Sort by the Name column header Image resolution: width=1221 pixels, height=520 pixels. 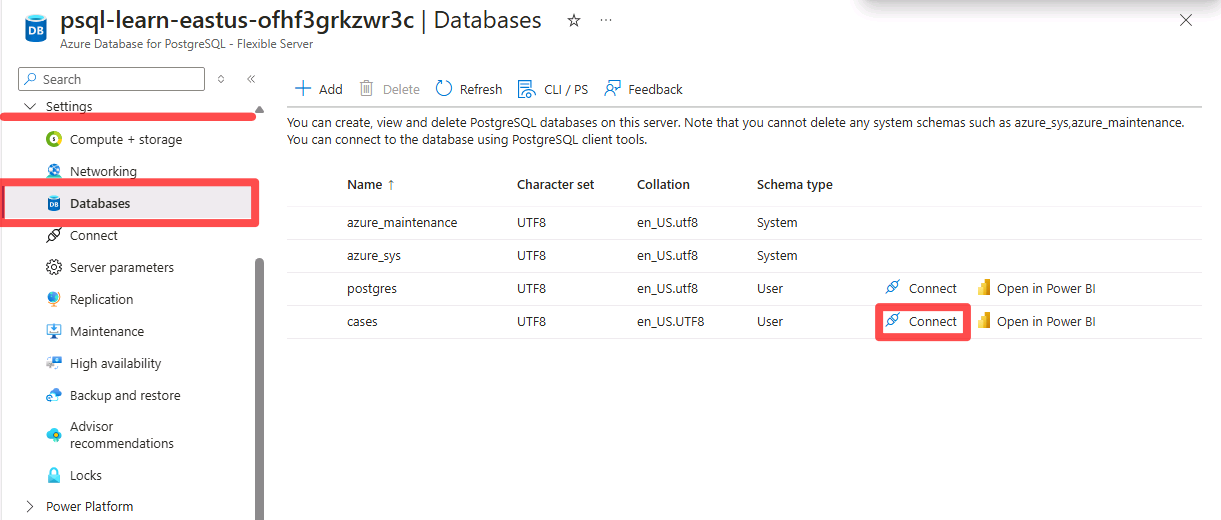[x=365, y=184]
